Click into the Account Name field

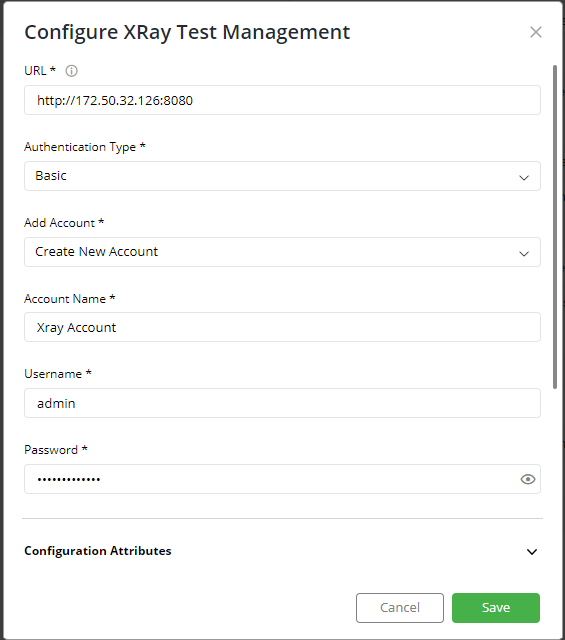pos(282,327)
